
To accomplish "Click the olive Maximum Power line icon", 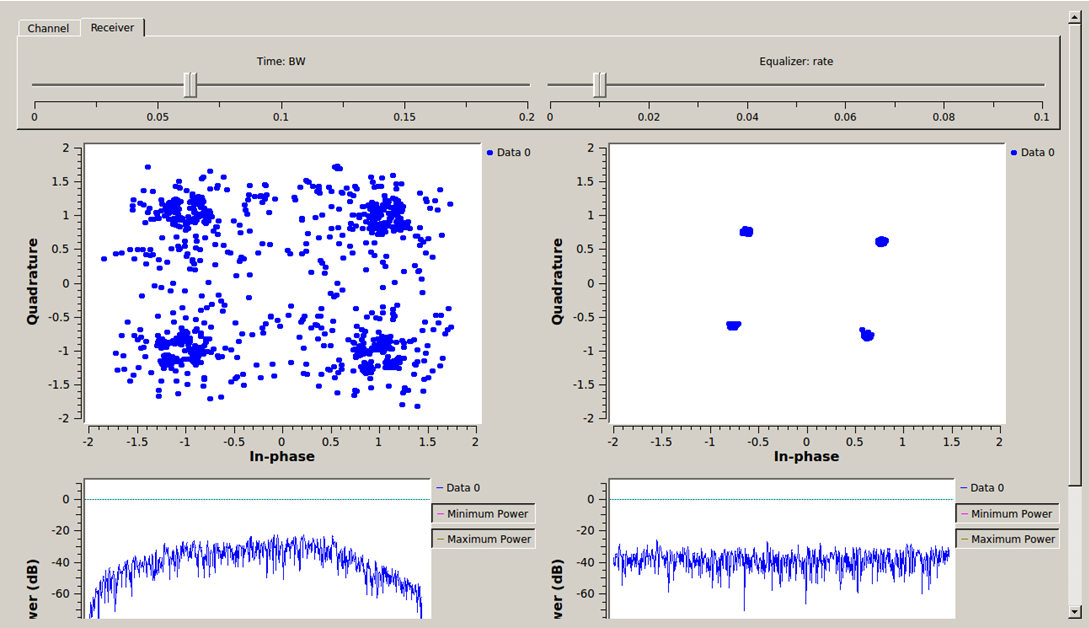I will (x=442, y=538).
